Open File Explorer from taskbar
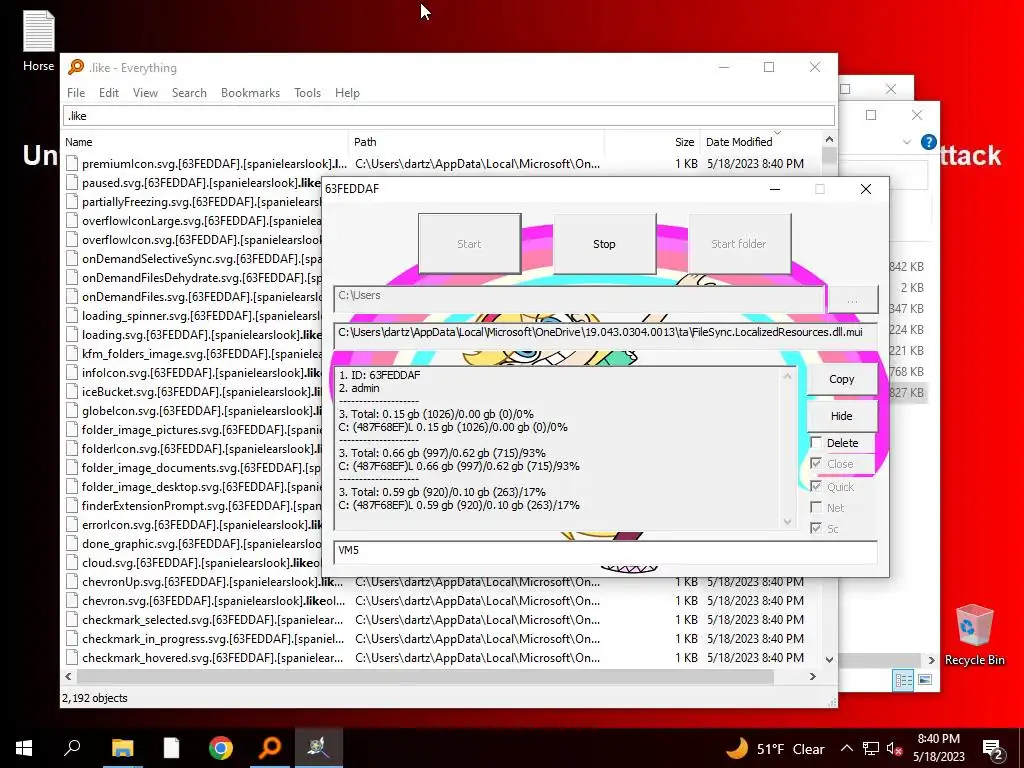Viewport: 1024px width, 768px height. click(122, 748)
